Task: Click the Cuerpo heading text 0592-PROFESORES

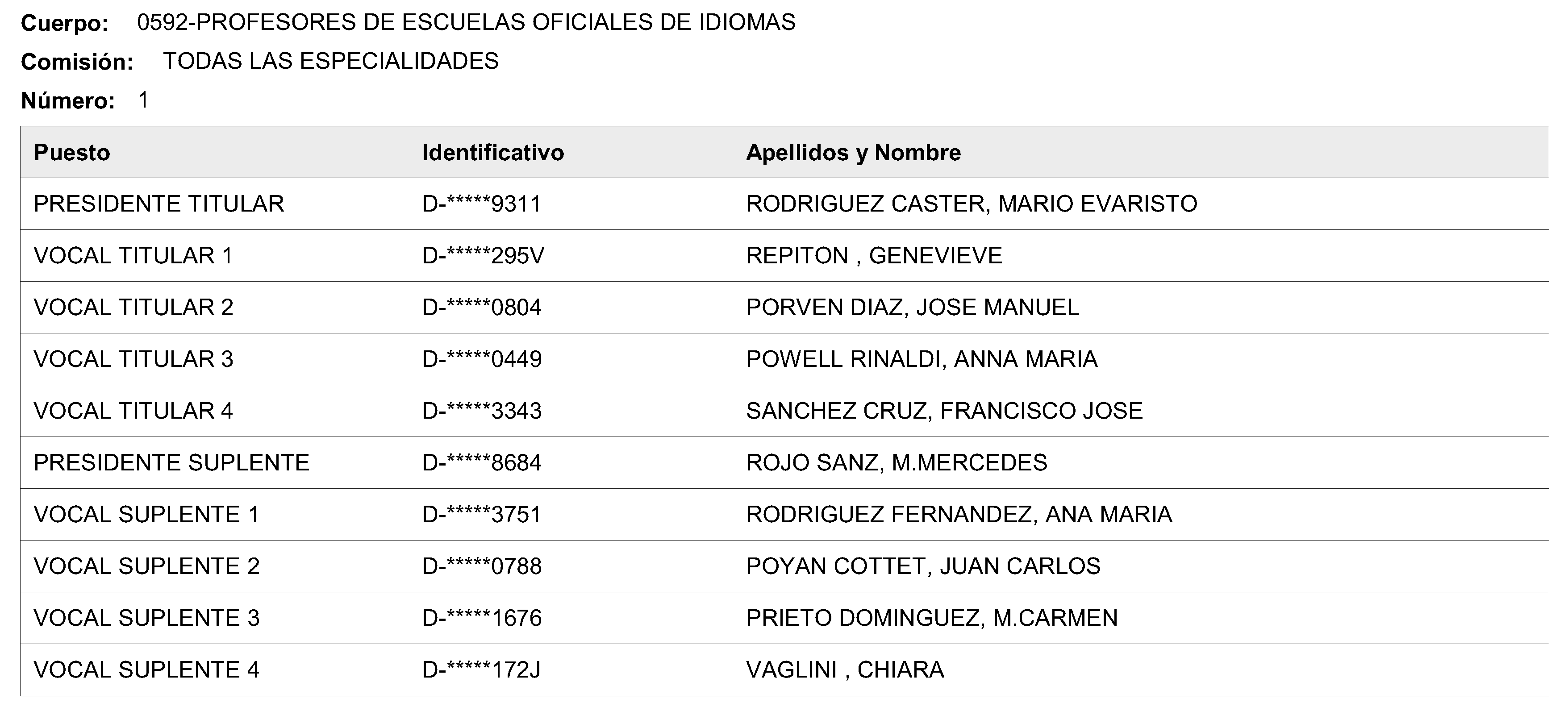Action: (x=466, y=22)
